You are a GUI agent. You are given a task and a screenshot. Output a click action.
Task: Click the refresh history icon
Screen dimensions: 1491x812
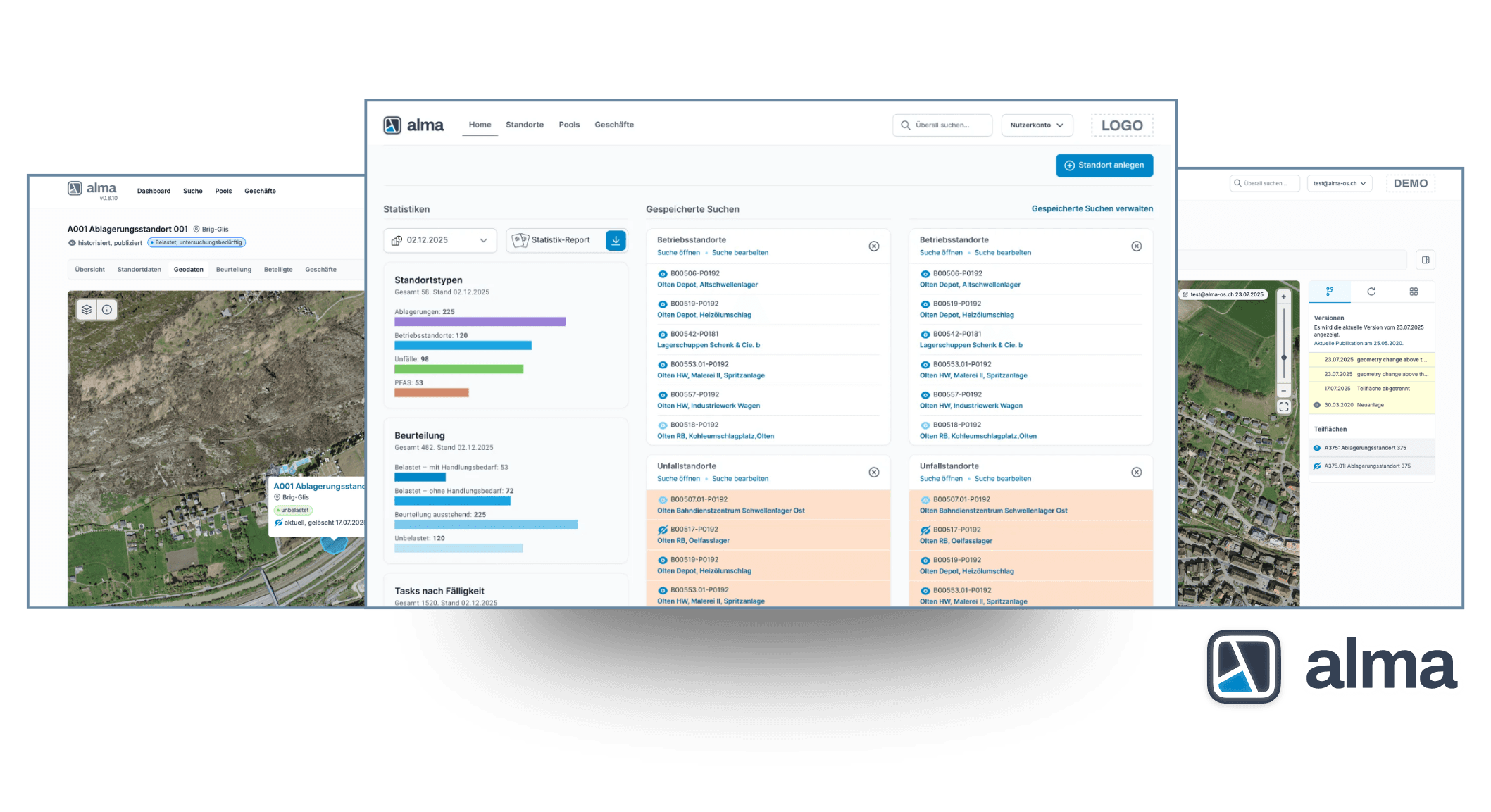pos(1371,292)
